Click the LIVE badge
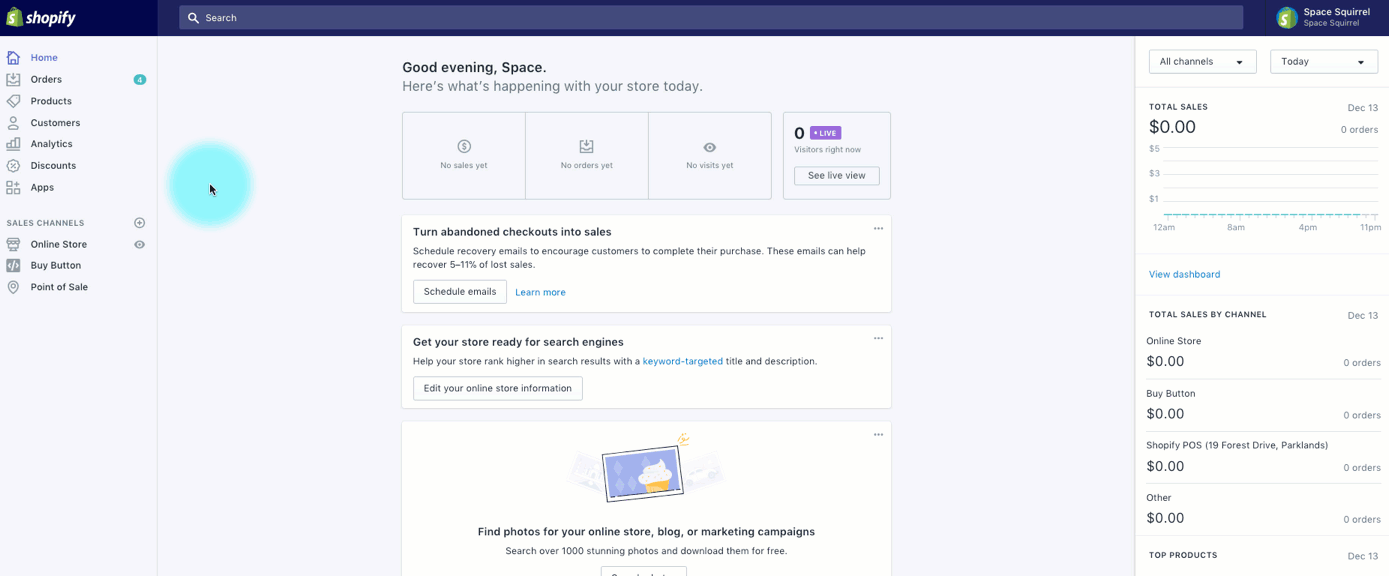 pyautogui.click(x=825, y=133)
